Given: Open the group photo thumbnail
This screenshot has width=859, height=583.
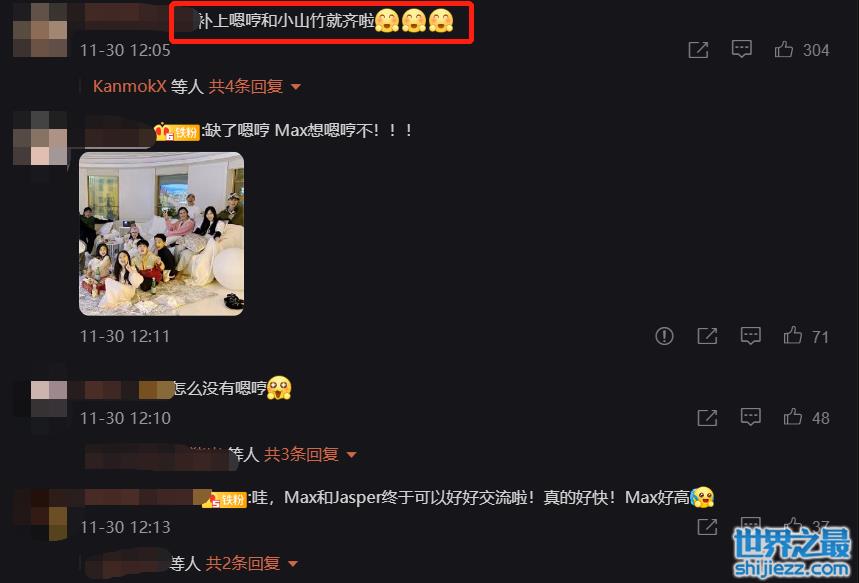Looking at the screenshot, I should 162,234.
